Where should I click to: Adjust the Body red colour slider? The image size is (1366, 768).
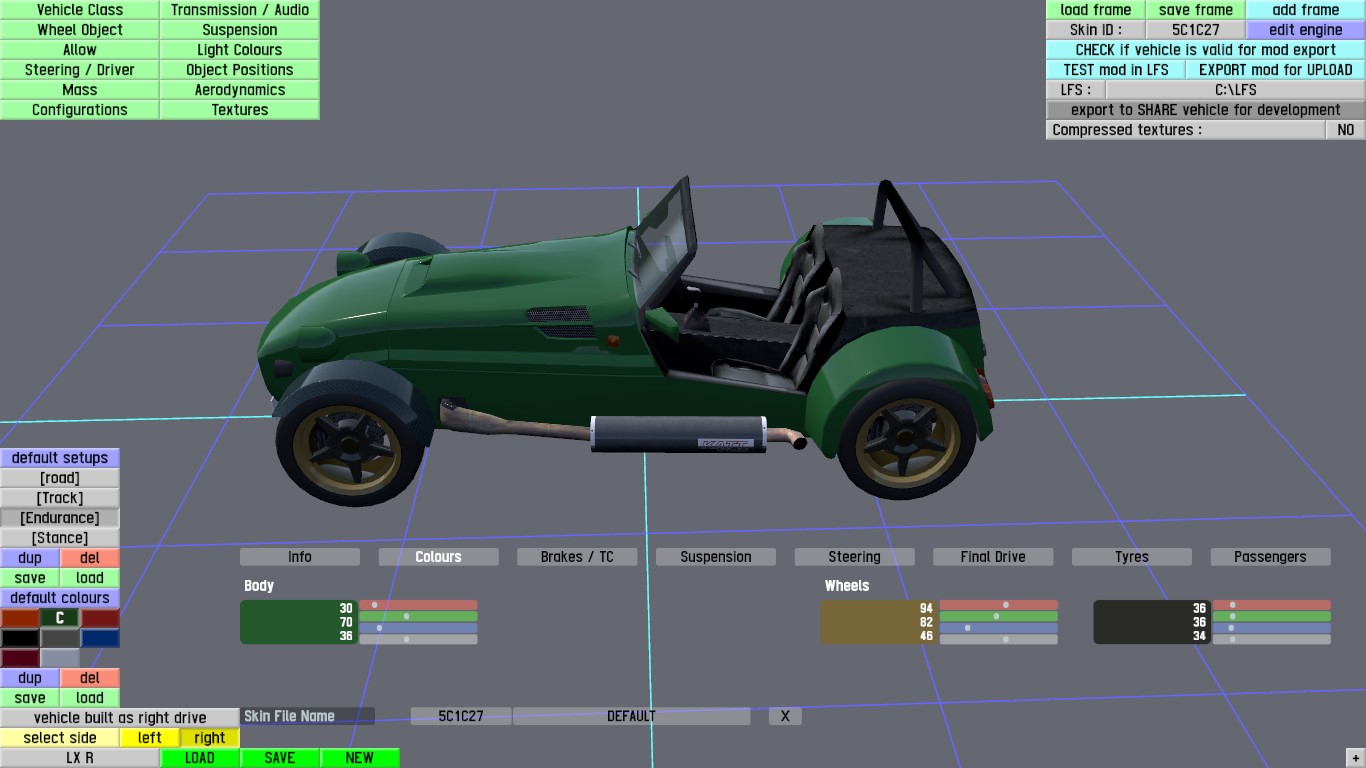[418, 605]
